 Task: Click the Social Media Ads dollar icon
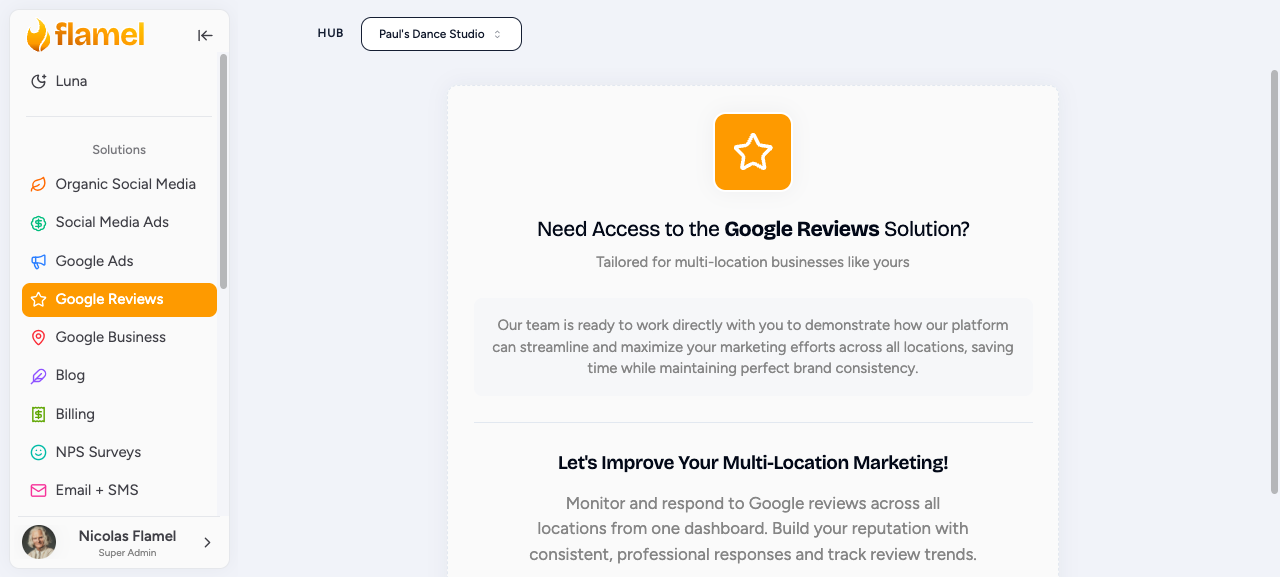pos(39,223)
